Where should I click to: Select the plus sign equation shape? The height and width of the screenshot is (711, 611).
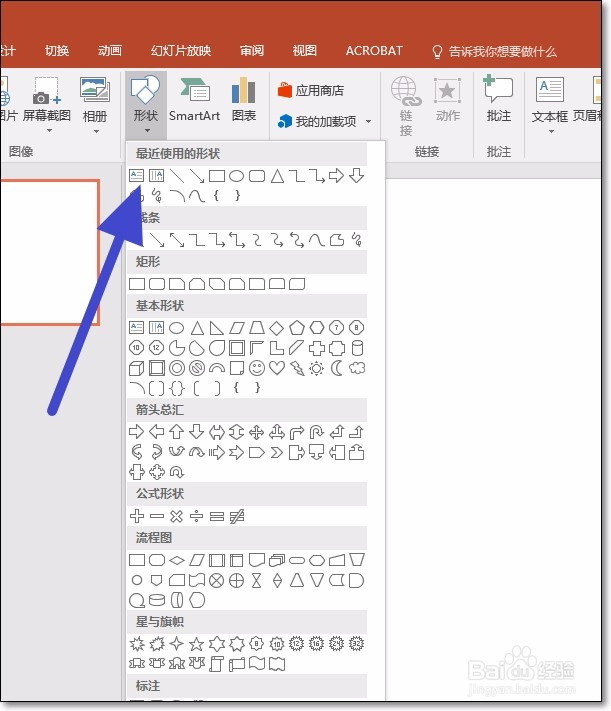click(137, 516)
